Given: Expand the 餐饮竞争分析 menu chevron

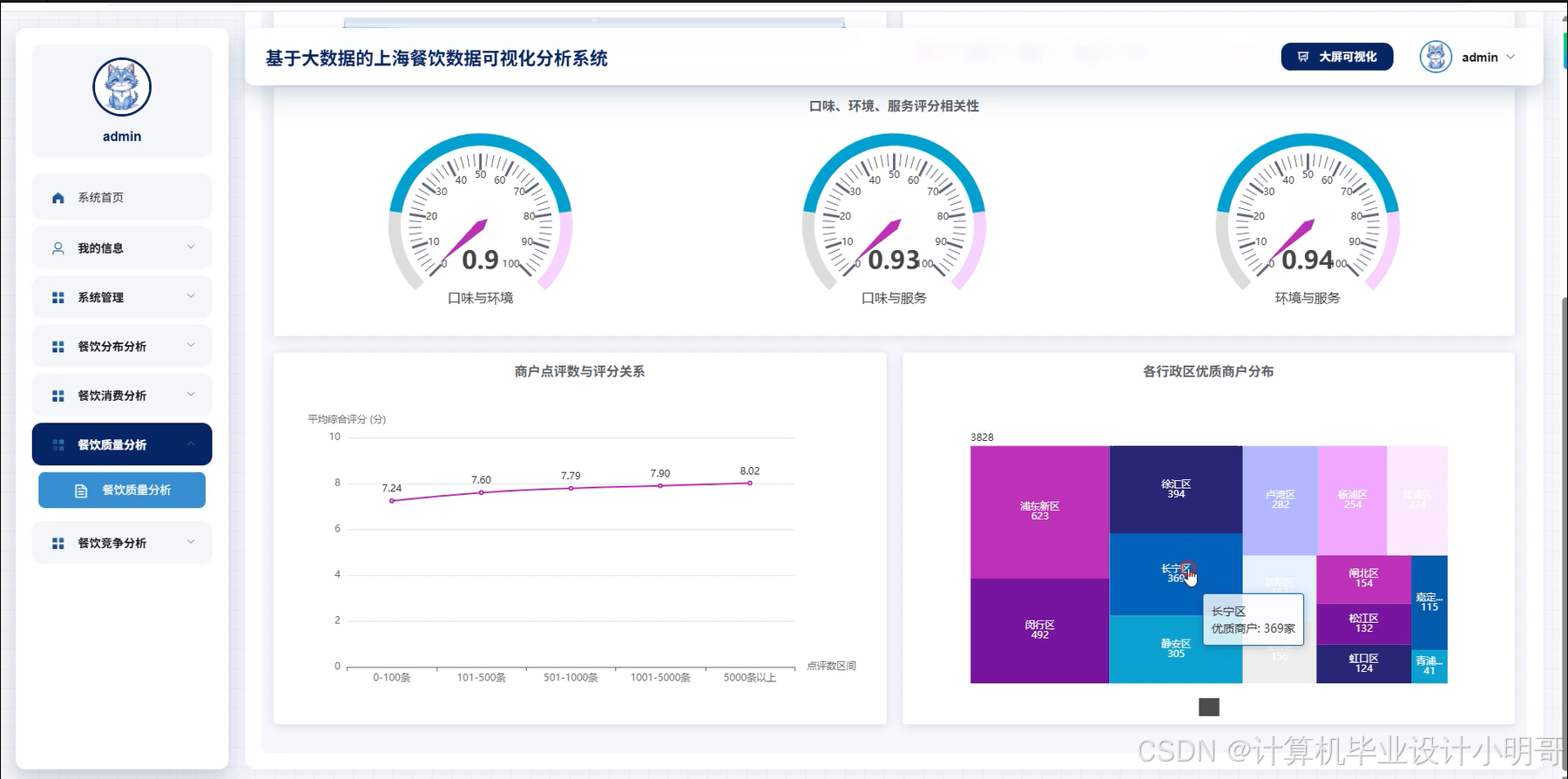Looking at the screenshot, I should click(191, 542).
